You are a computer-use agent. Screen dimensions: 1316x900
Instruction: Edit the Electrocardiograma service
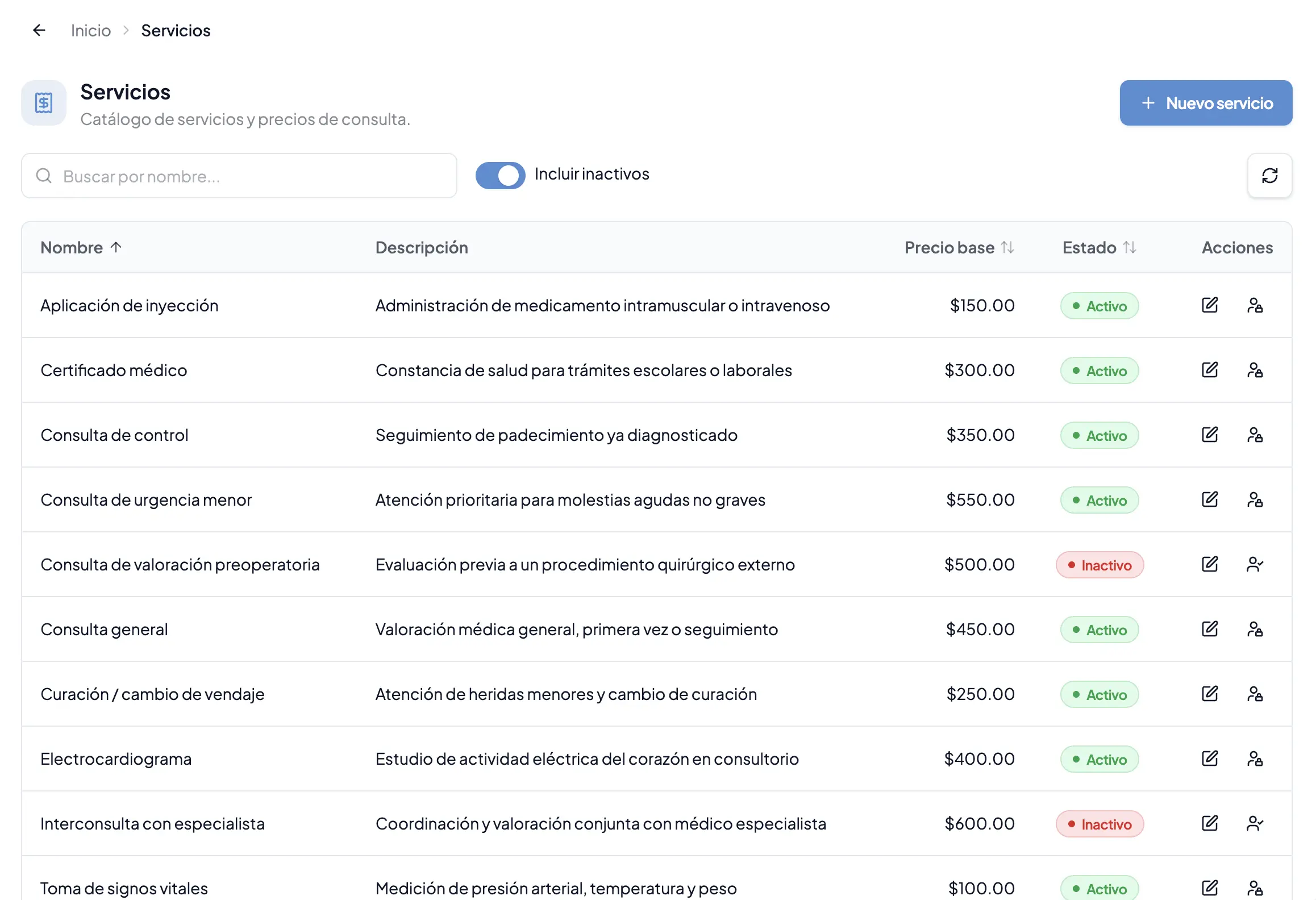[x=1210, y=759]
